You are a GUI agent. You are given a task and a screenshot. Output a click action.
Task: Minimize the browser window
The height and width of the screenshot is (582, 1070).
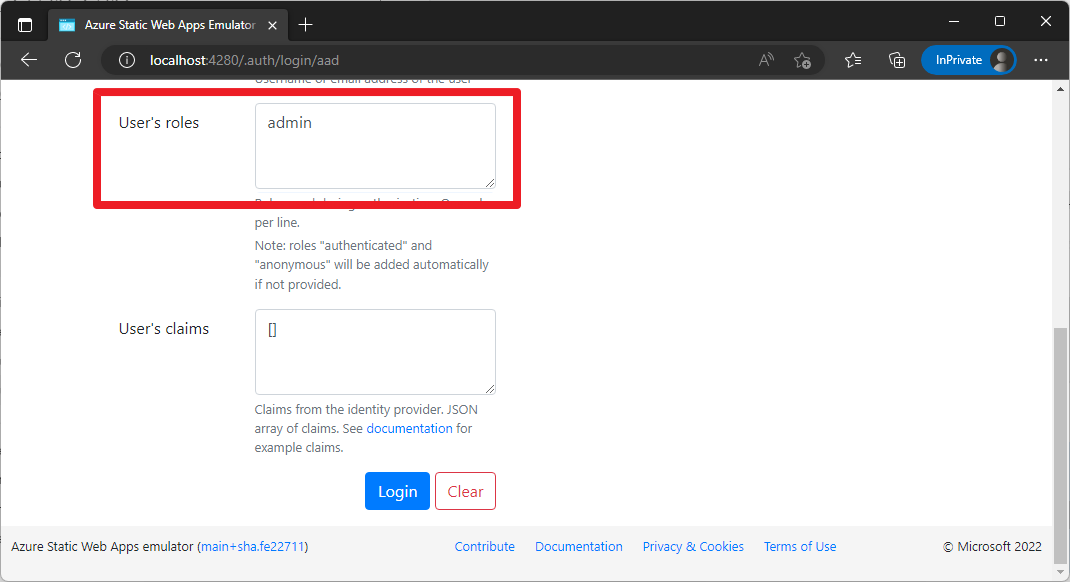pyautogui.click(x=954, y=22)
